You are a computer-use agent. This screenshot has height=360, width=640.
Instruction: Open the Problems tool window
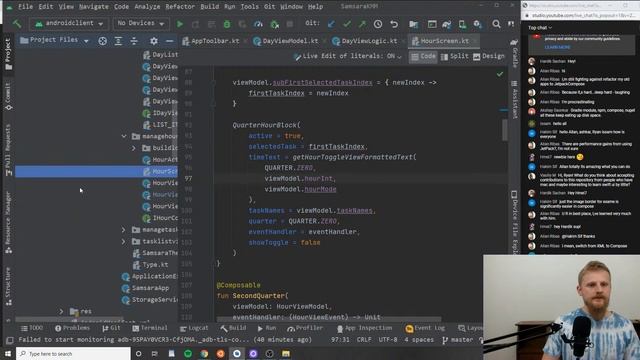(x=72, y=328)
